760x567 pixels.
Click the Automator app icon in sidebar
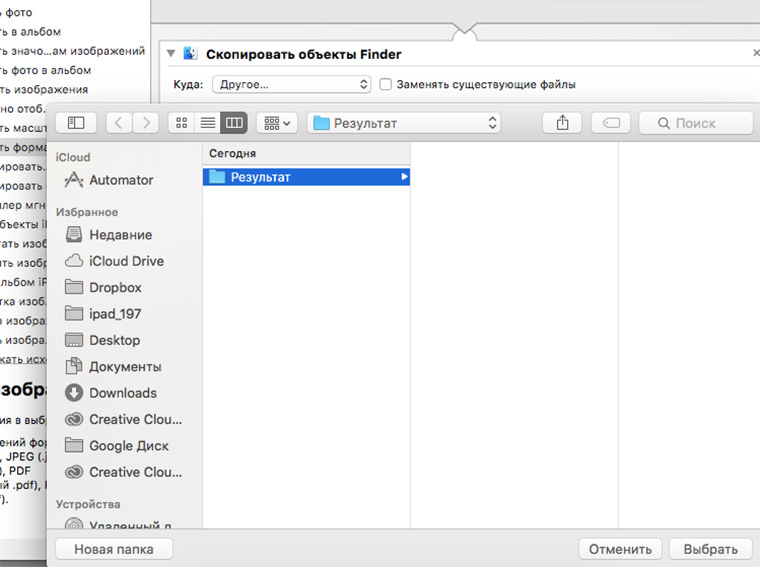tap(74, 180)
